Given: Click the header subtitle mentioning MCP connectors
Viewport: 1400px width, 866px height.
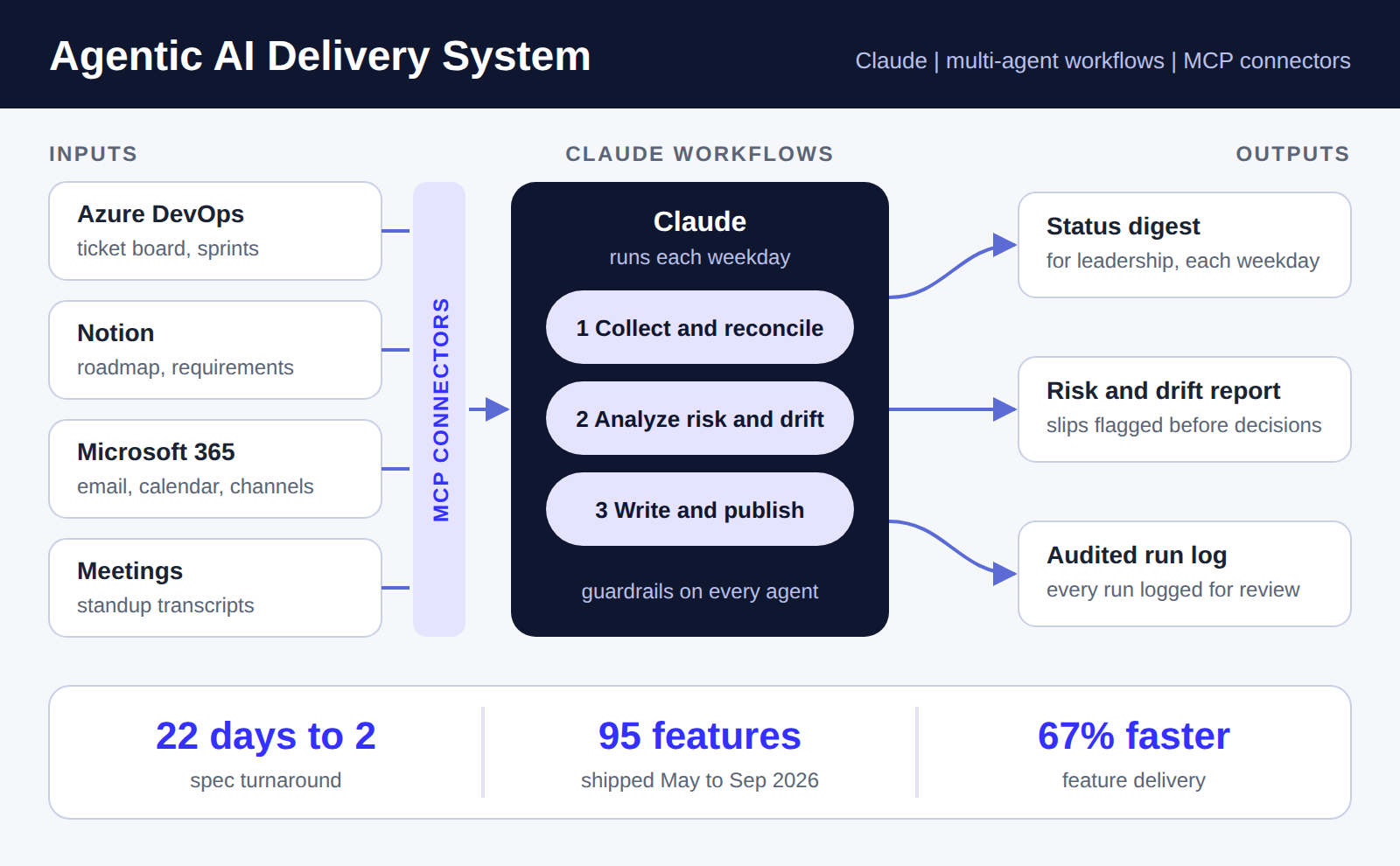Looking at the screenshot, I should click(x=1102, y=61).
